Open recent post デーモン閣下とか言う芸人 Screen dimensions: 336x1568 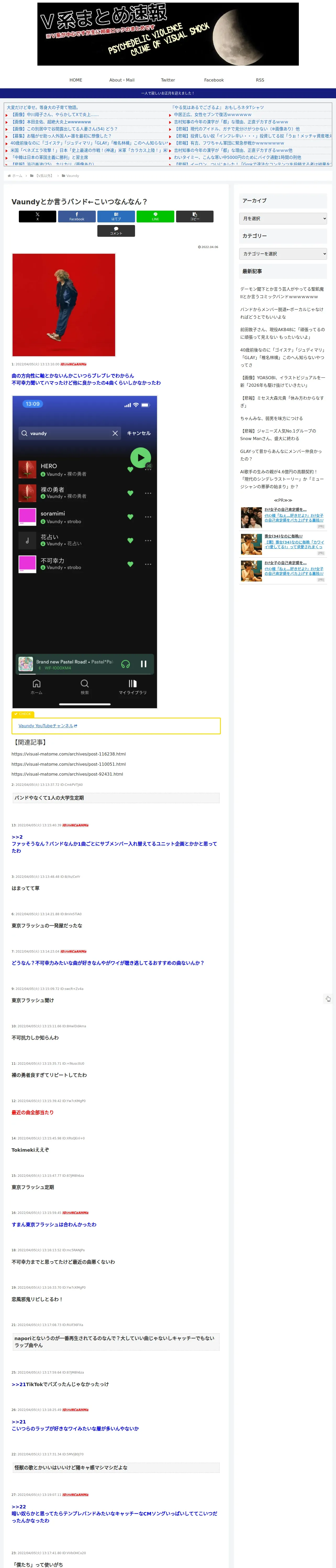tap(282, 293)
